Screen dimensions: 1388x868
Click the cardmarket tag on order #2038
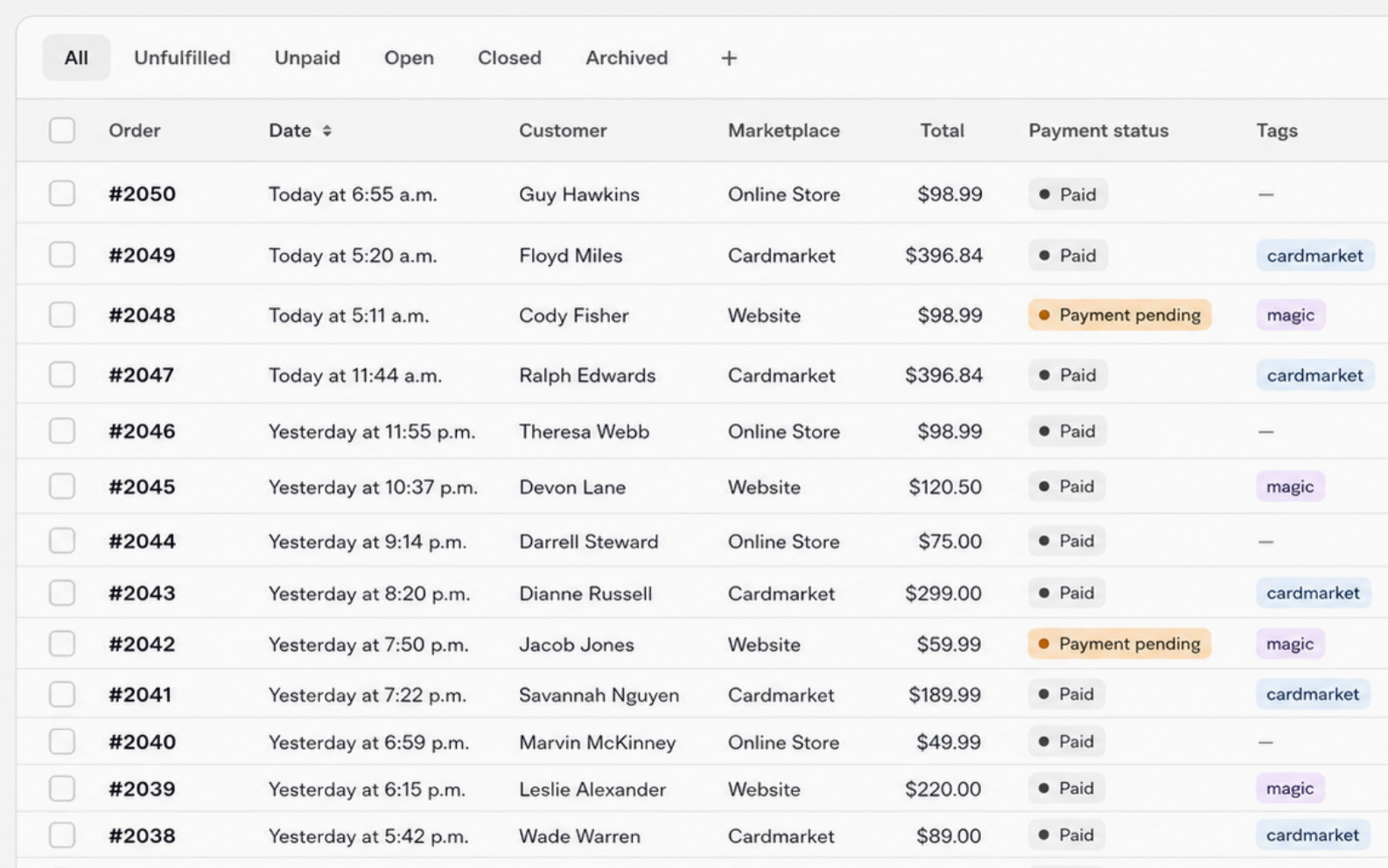[1313, 836]
